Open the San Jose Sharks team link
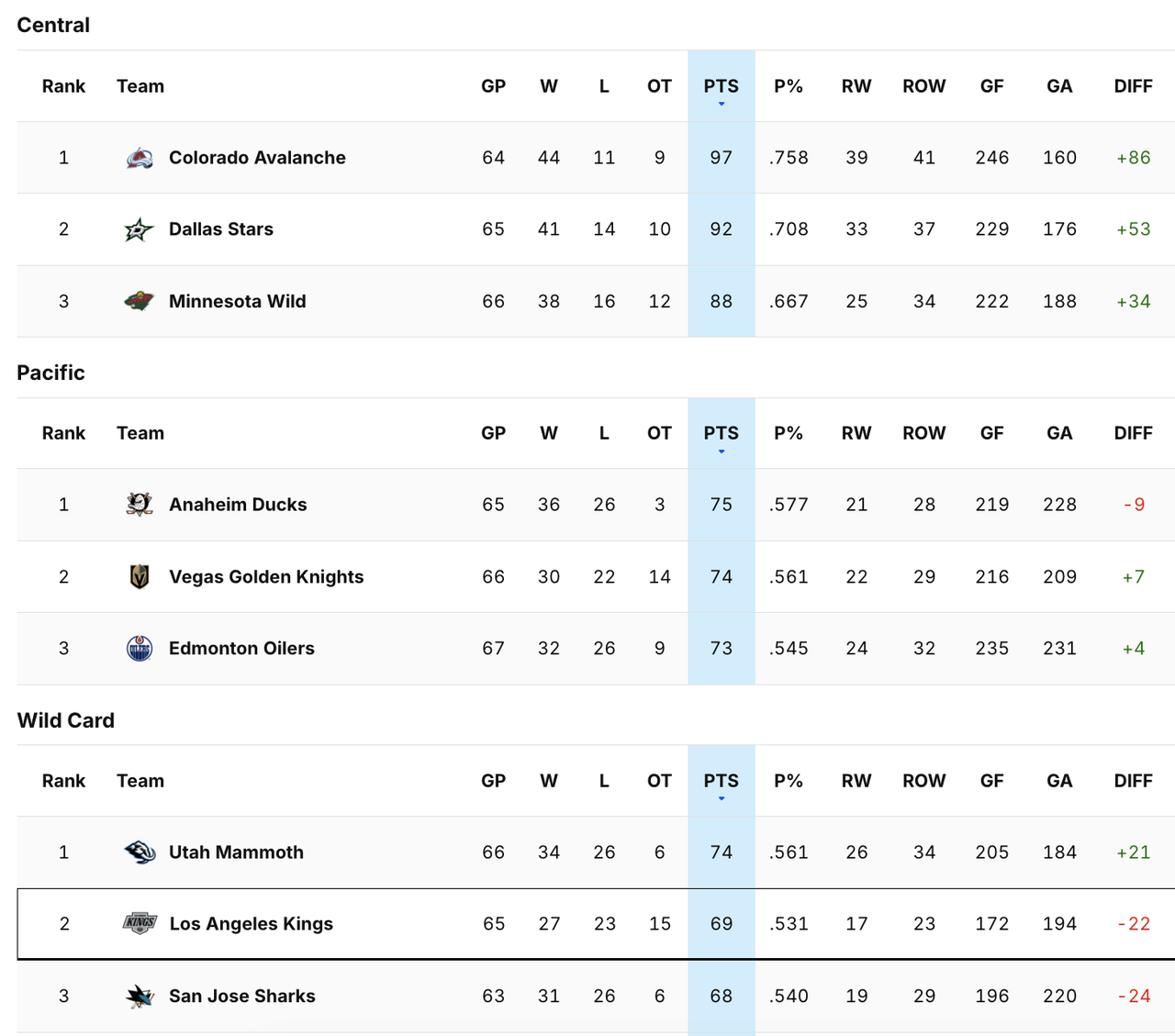The height and width of the screenshot is (1036, 1175). [241, 996]
